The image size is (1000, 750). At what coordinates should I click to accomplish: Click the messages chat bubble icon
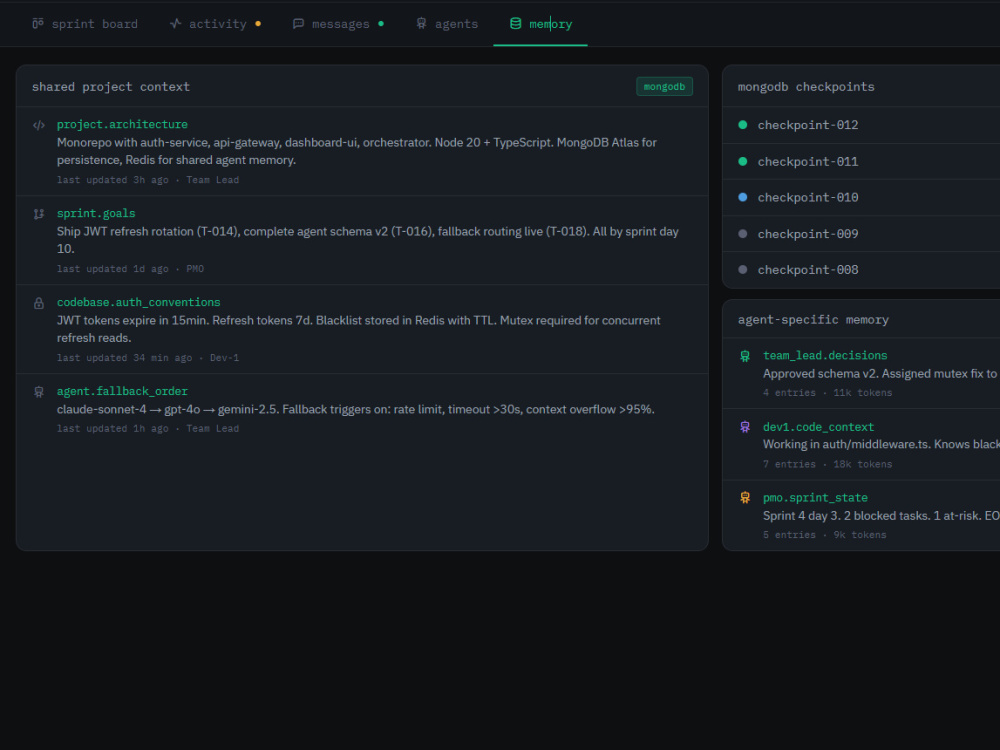[298, 24]
